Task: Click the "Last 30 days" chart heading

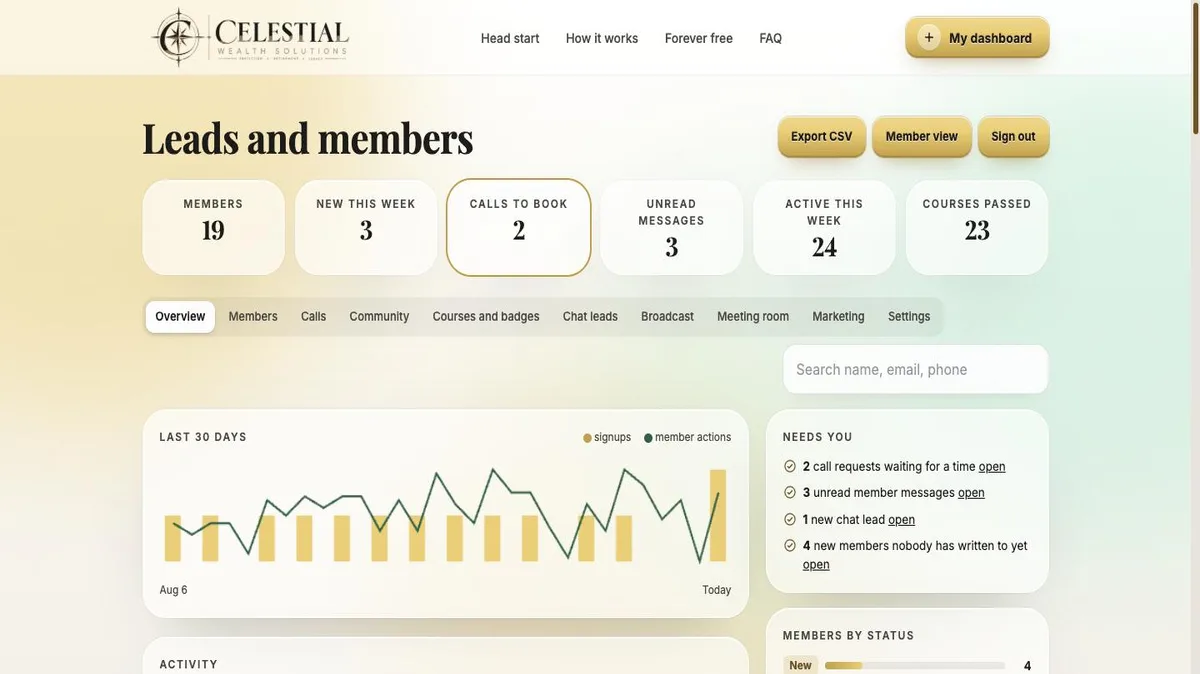Action: click(203, 437)
